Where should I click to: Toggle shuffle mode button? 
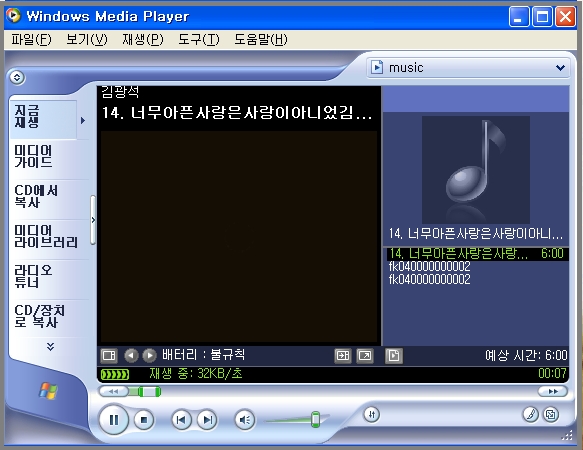tap(371, 414)
